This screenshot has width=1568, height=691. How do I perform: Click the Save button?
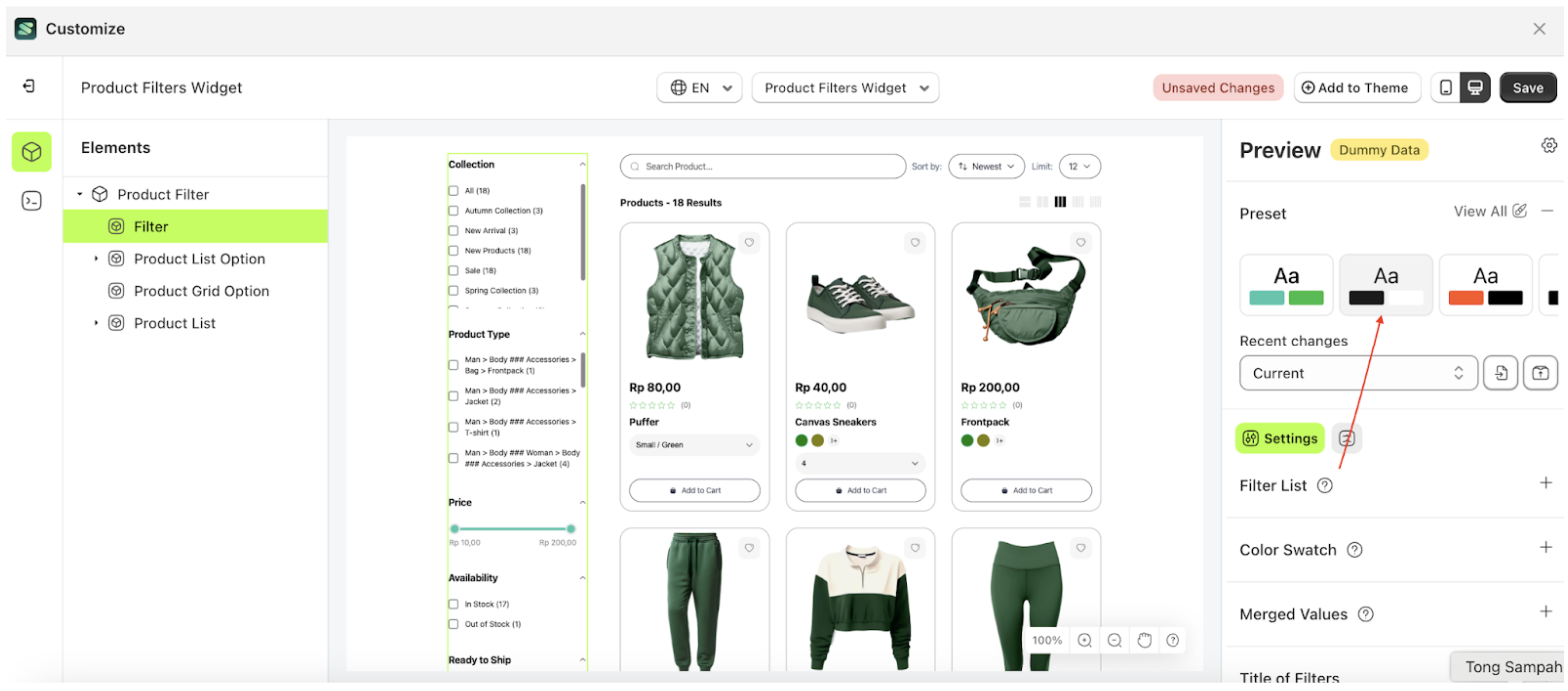tap(1527, 88)
